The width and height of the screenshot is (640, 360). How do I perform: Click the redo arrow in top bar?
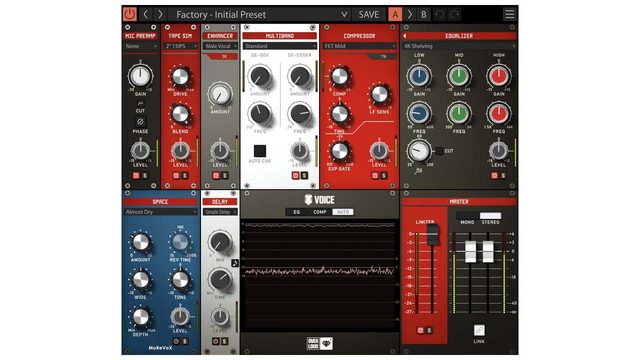point(454,15)
